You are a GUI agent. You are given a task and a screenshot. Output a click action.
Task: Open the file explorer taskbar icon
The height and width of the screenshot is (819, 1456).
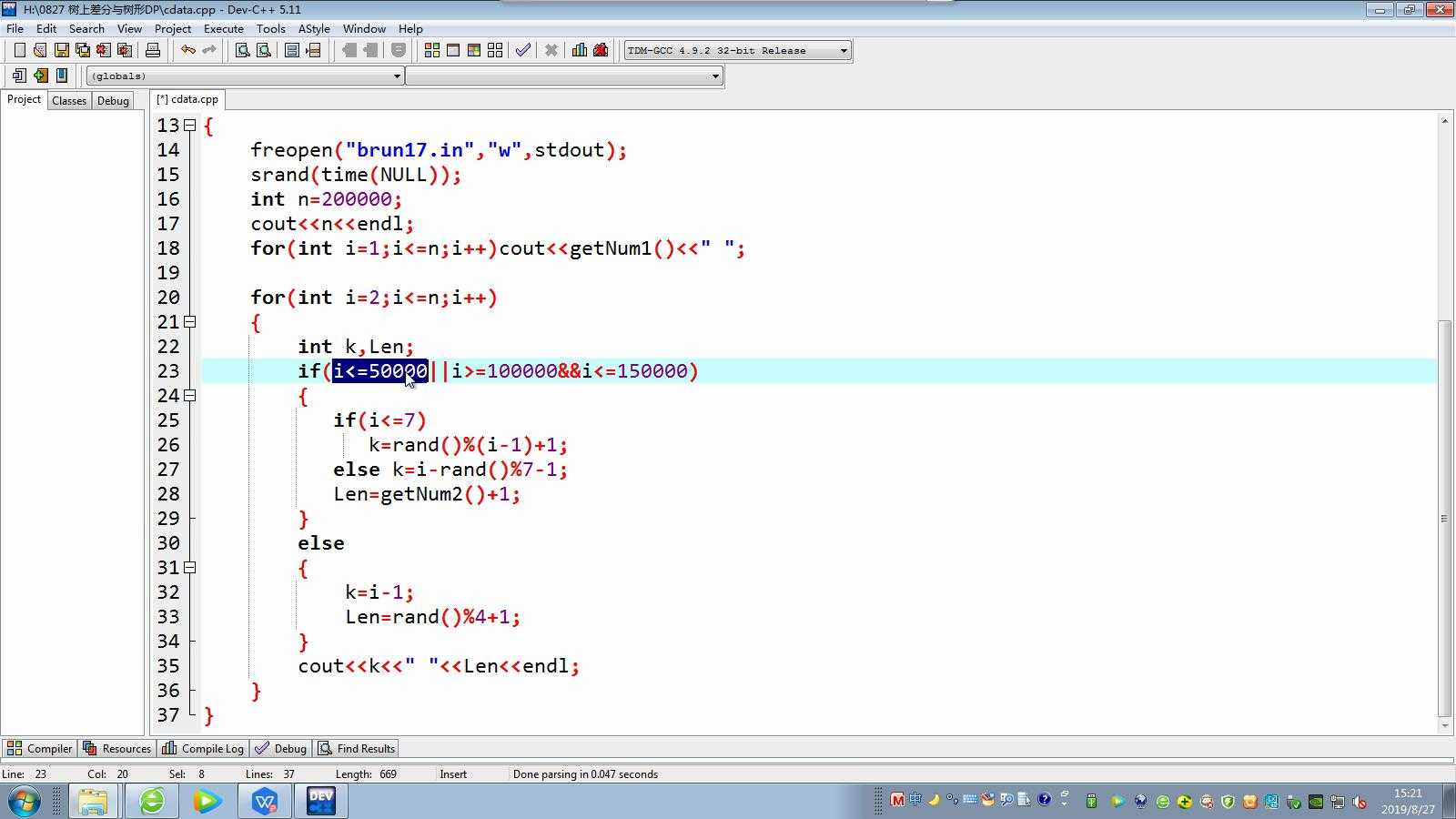point(92,802)
